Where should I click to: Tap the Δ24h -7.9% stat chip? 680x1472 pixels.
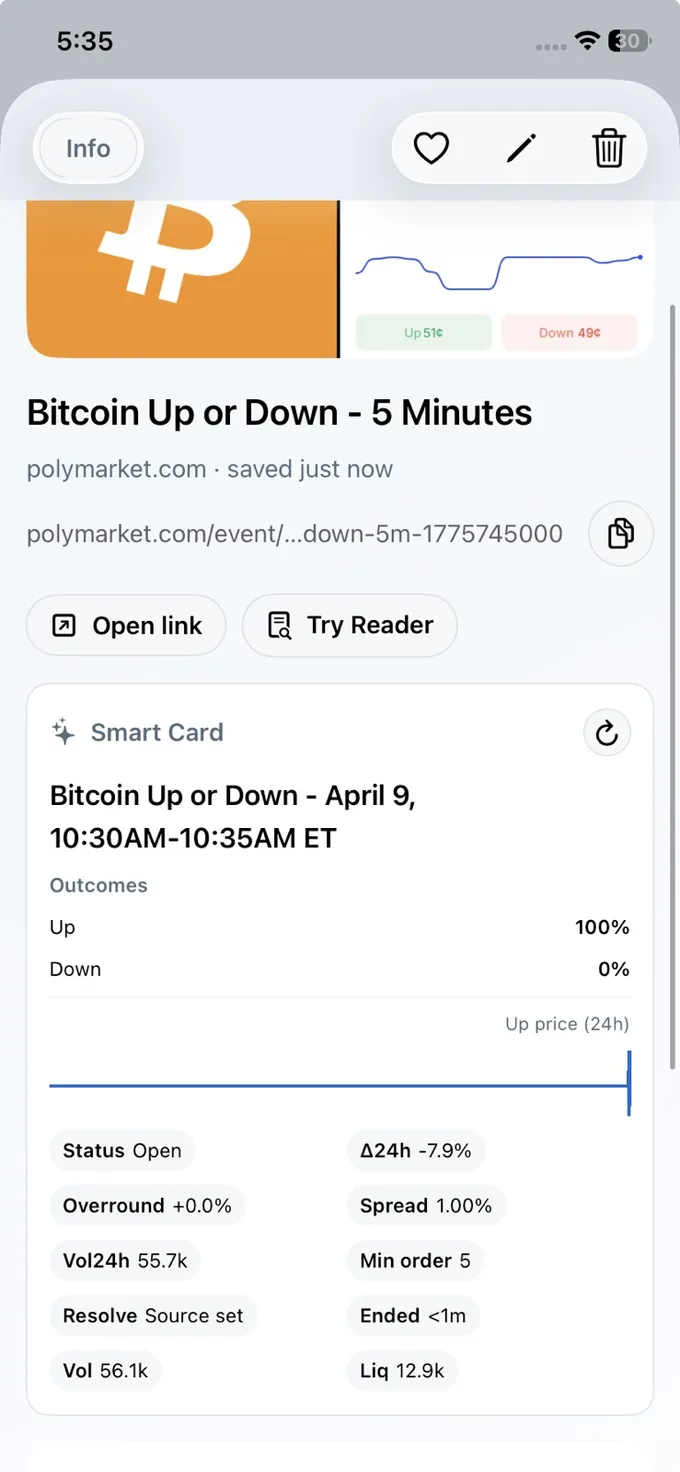[416, 1150]
